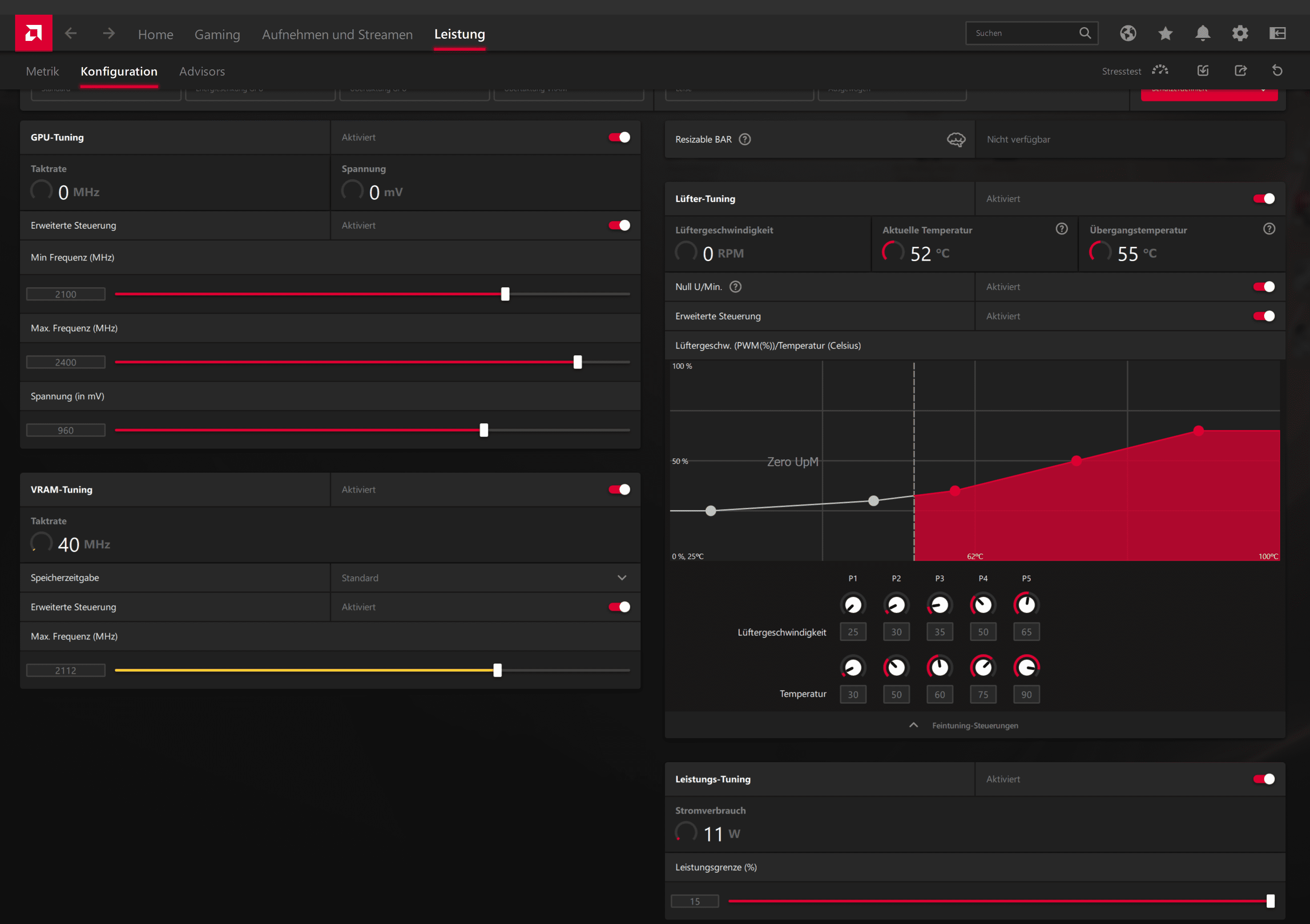Click the AMD logo icon
The height and width of the screenshot is (924, 1310).
33,33
